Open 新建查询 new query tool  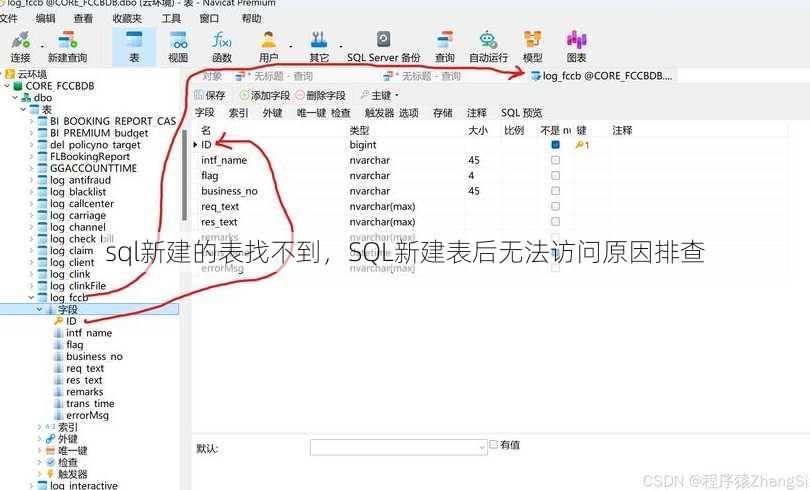click(x=67, y=46)
